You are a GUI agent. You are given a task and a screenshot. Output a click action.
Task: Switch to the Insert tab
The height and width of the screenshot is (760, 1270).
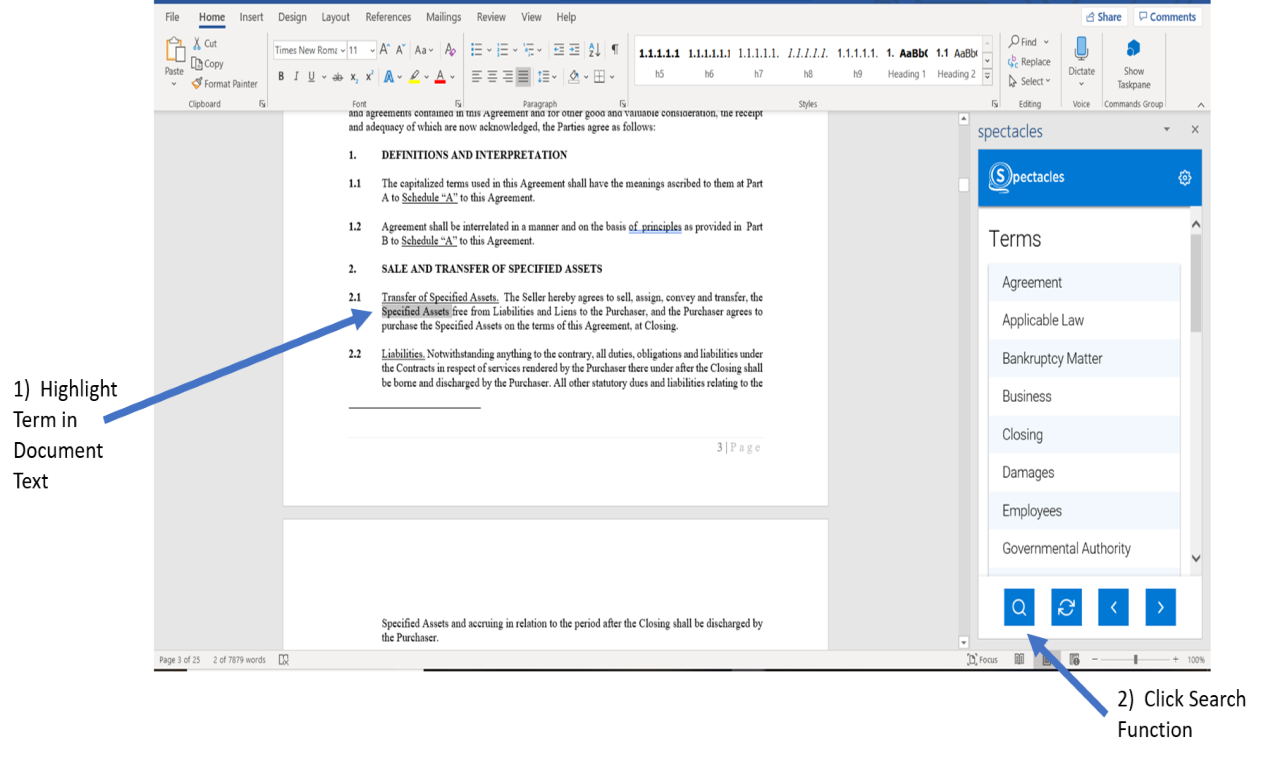[x=251, y=17]
